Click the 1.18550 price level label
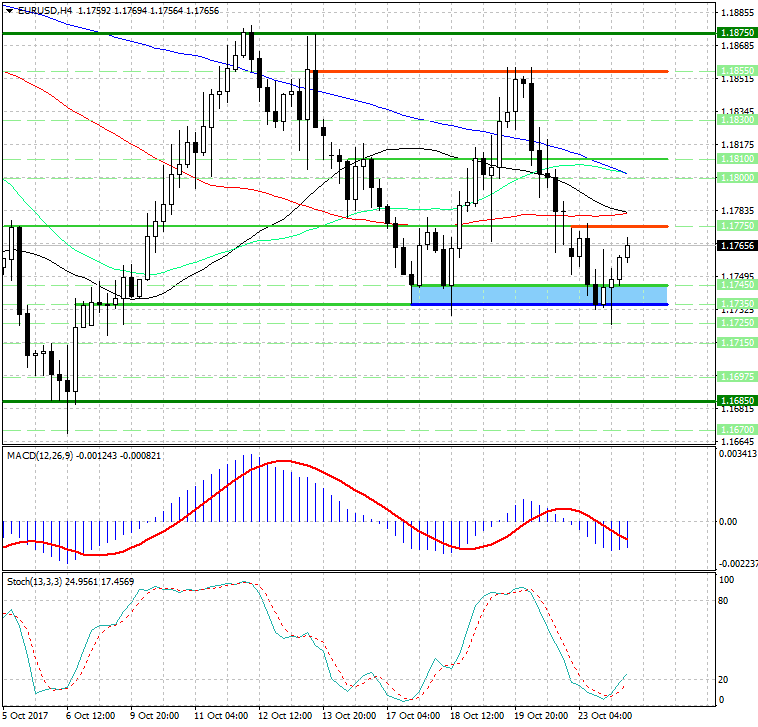This screenshot has height=727, width=758. coord(736,71)
